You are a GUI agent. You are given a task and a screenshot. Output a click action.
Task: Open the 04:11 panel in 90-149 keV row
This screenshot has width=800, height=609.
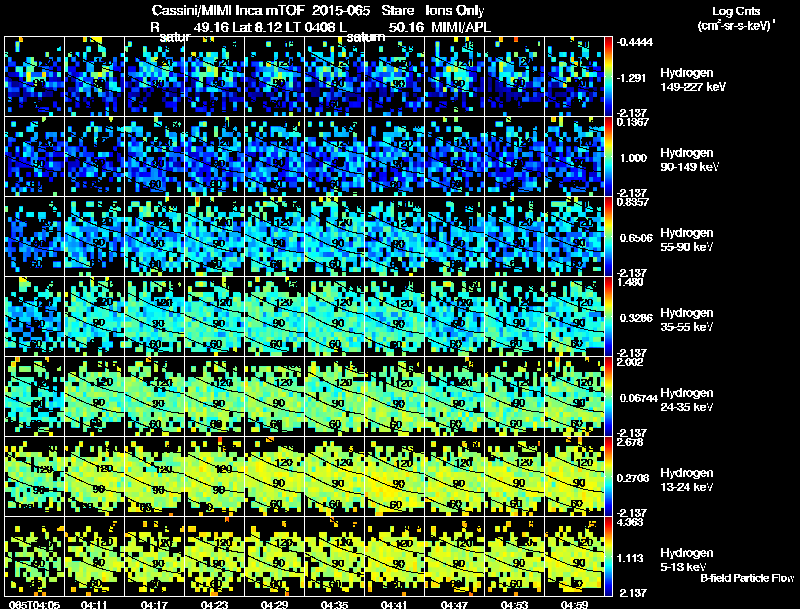tap(94, 157)
